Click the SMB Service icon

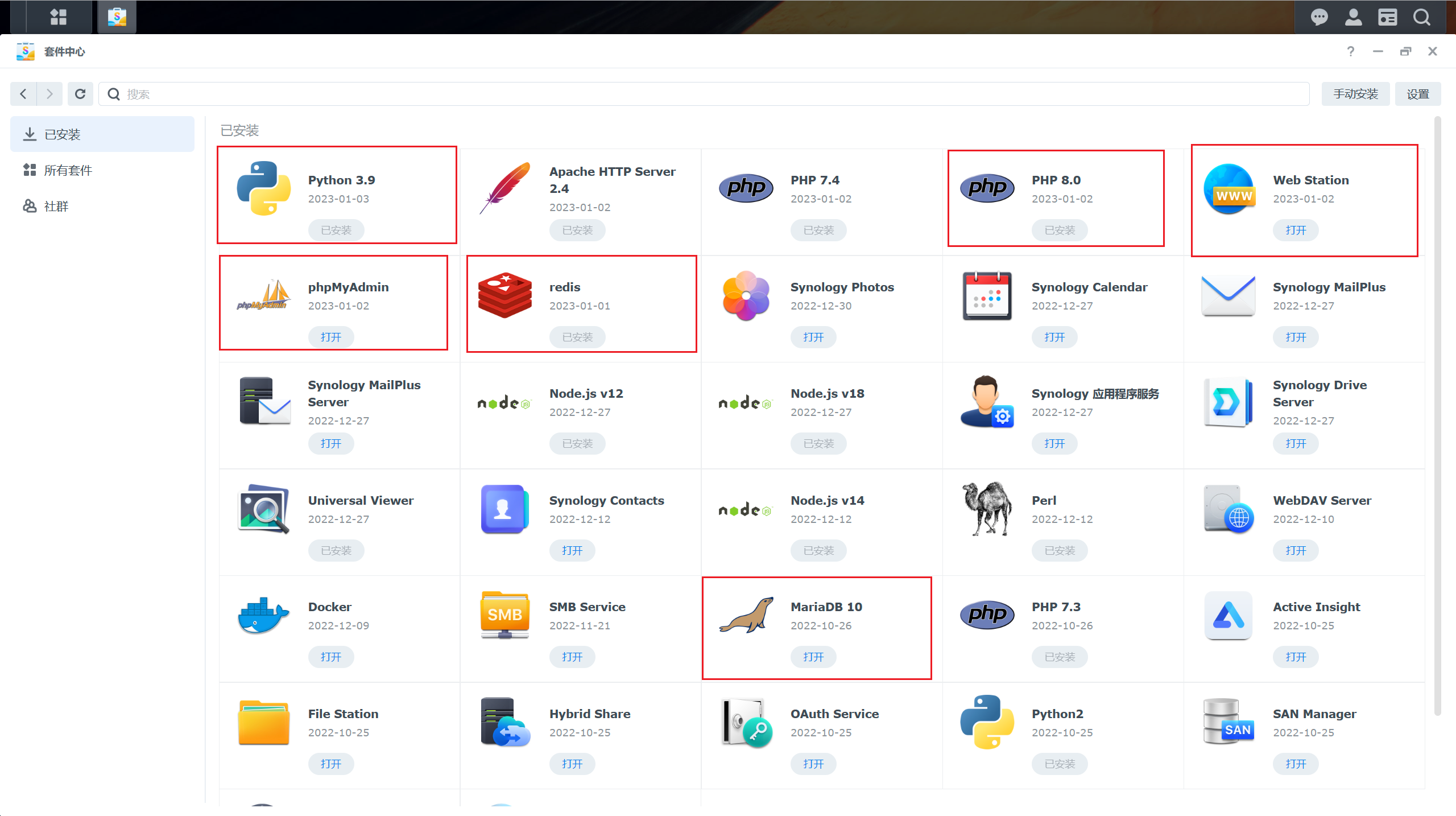pos(505,615)
